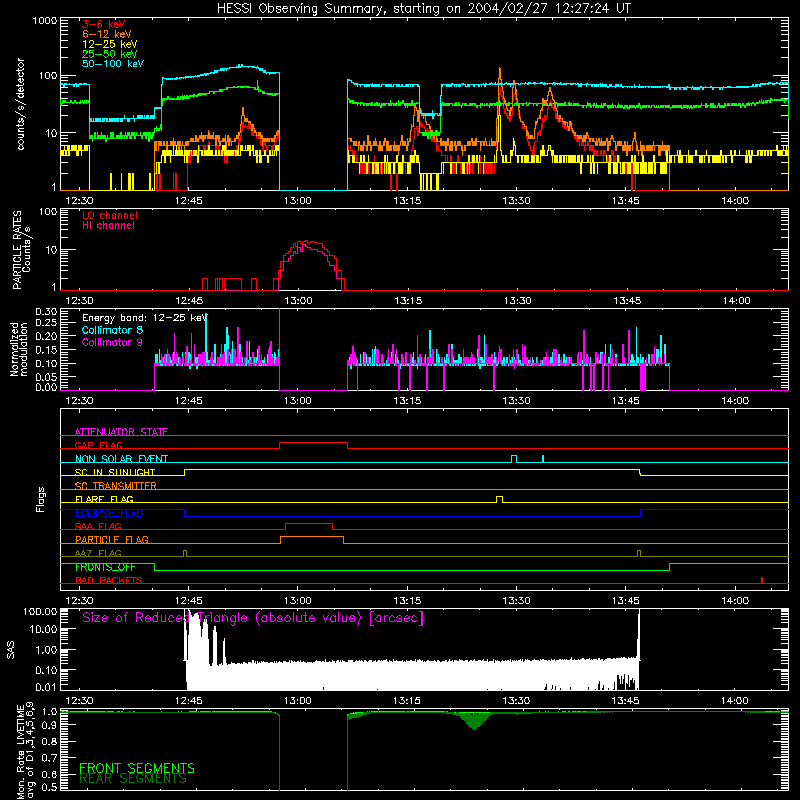Click the Size of Reduced Triangle label
Screen dimensions: 800x800
[x=253, y=618]
